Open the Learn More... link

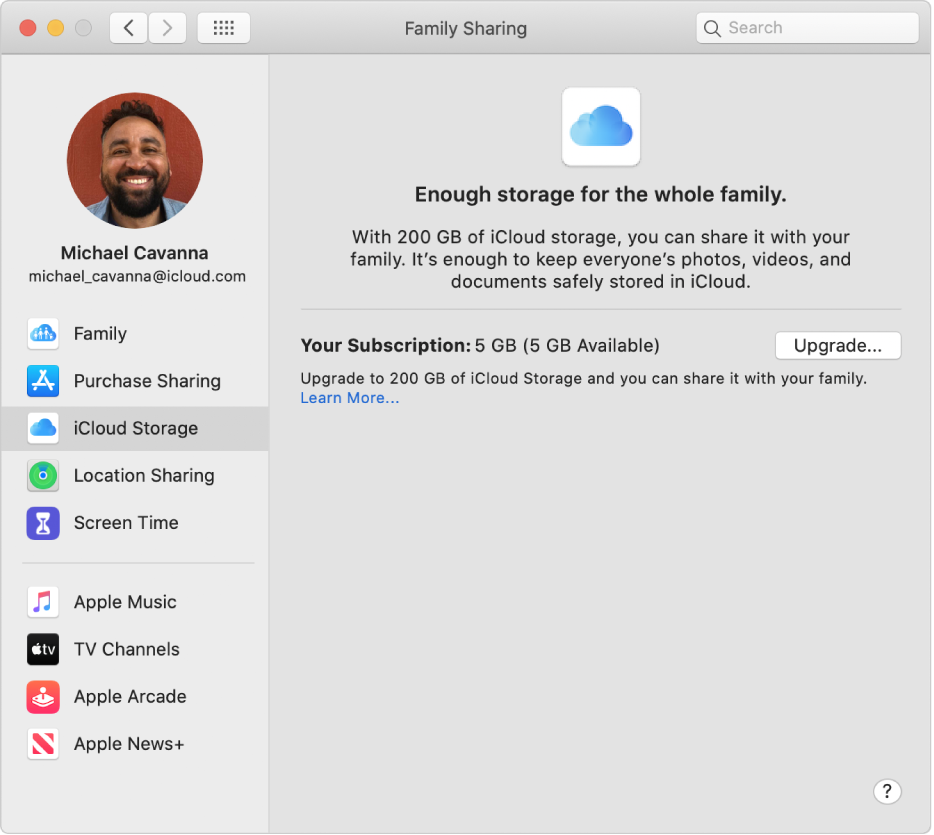[350, 398]
